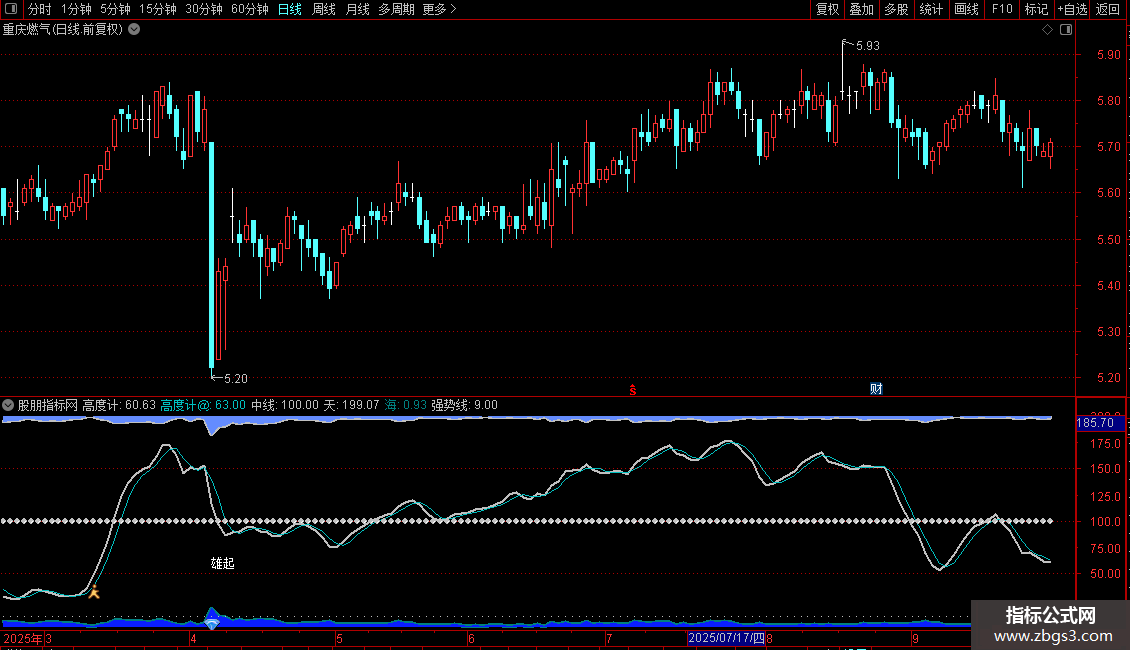Select the 15分钟 period tab
Image resolution: width=1130 pixels, height=650 pixels.
[157, 9]
